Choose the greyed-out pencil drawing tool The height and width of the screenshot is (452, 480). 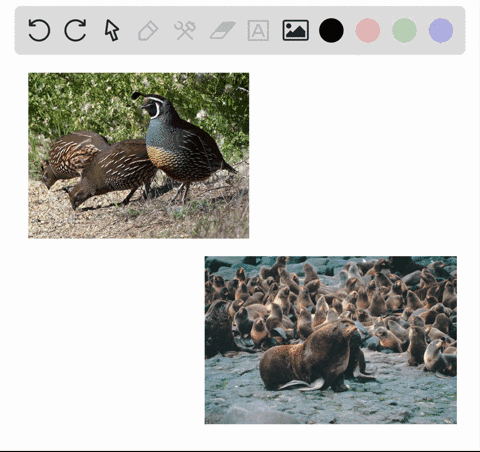(148, 31)
